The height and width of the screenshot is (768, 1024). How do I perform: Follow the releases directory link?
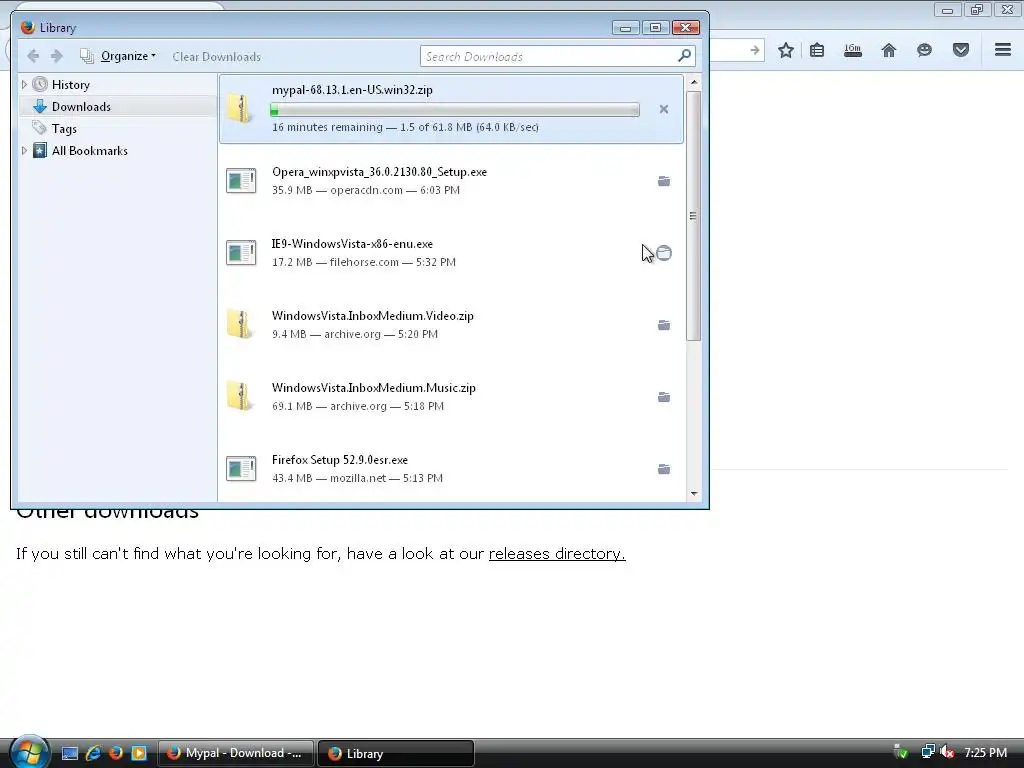point(557,554)
